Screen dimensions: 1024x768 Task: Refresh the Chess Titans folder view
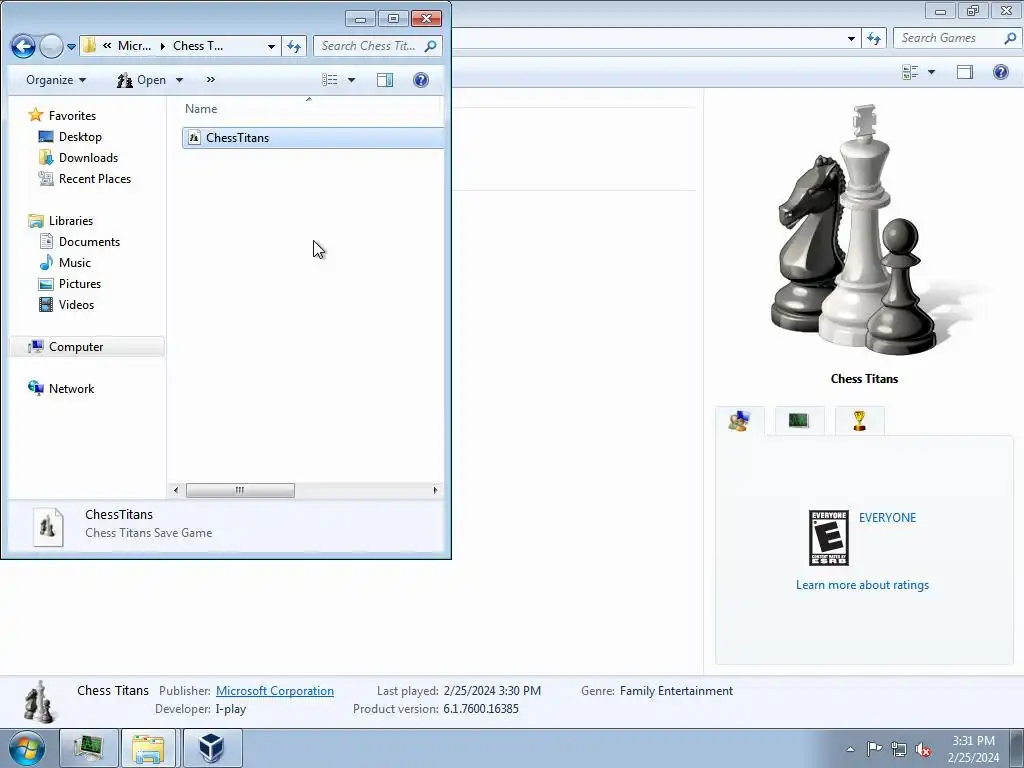click(x=294, y=46)
